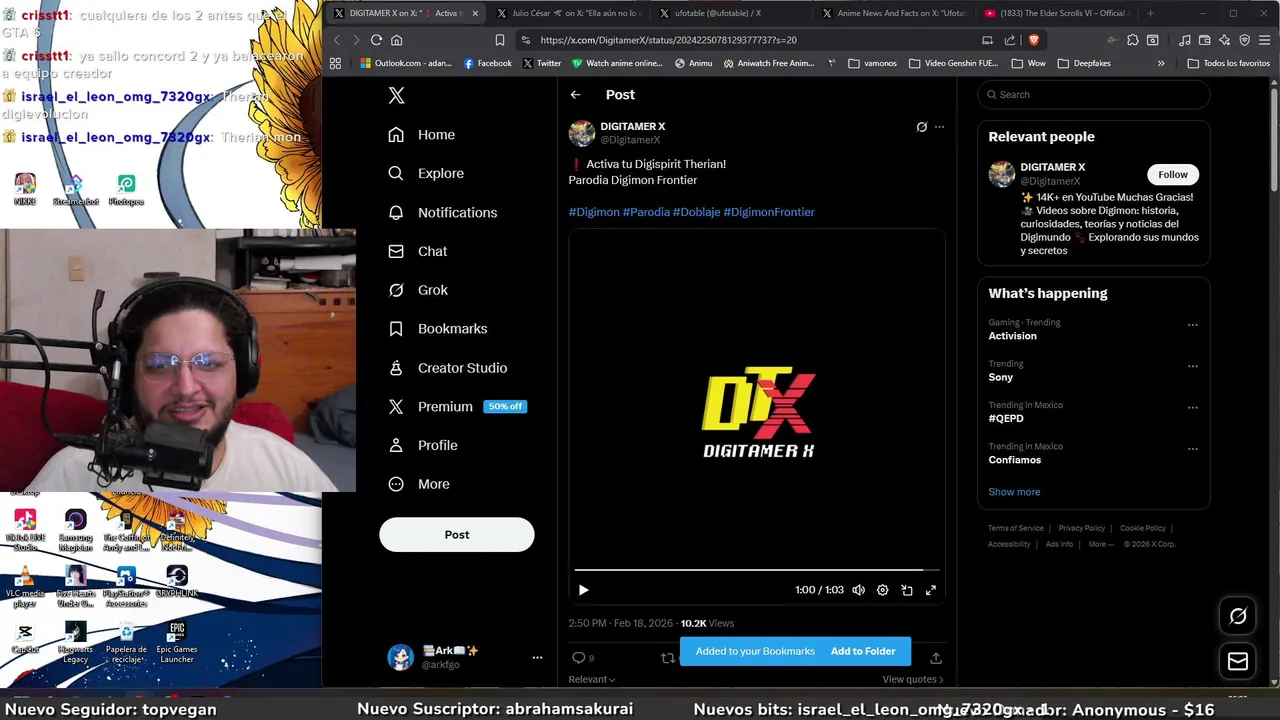Click the video progress bar
The image size is (1280, 720).
tap(756, 570)
